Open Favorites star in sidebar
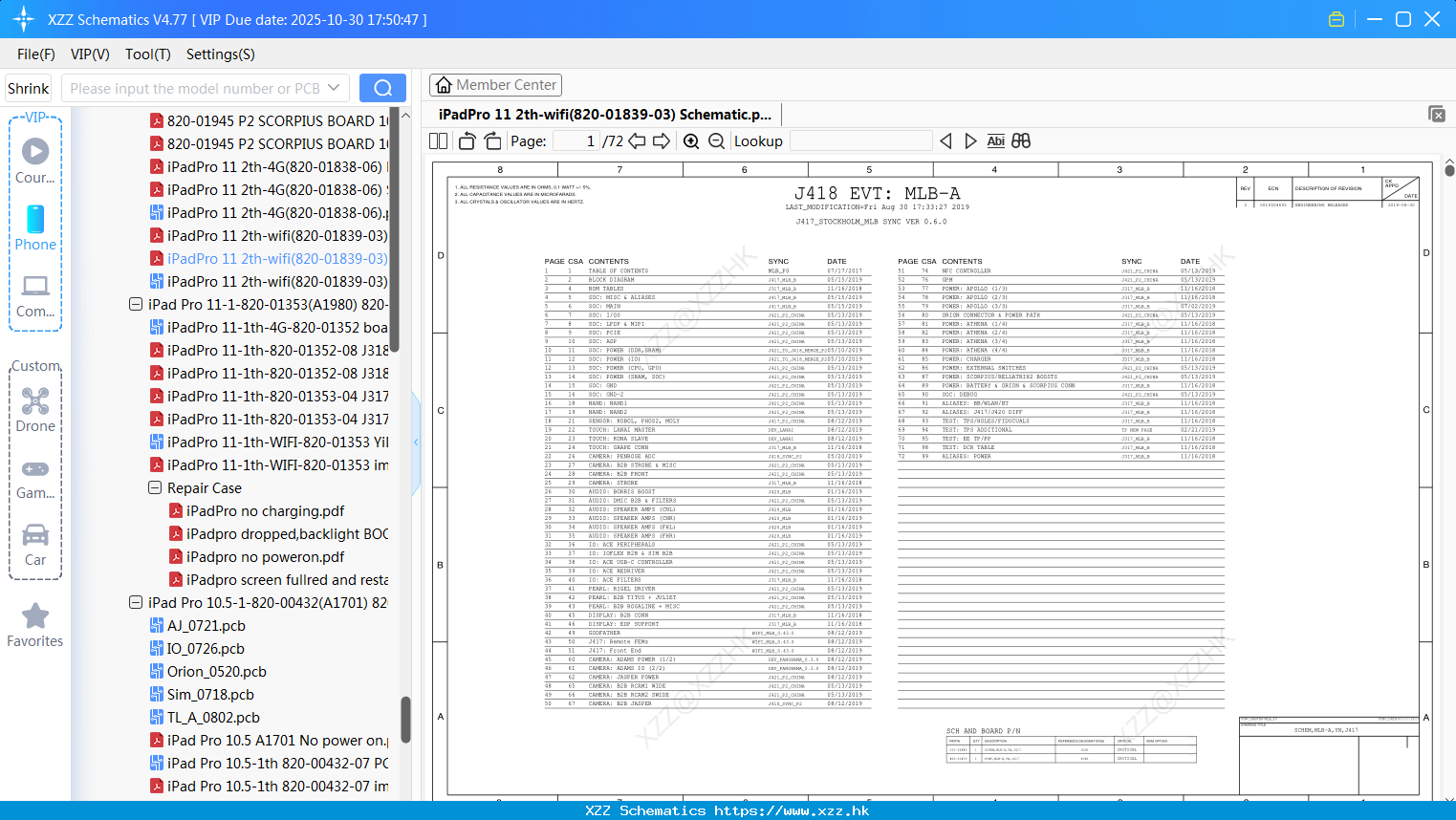 (35, 625)
